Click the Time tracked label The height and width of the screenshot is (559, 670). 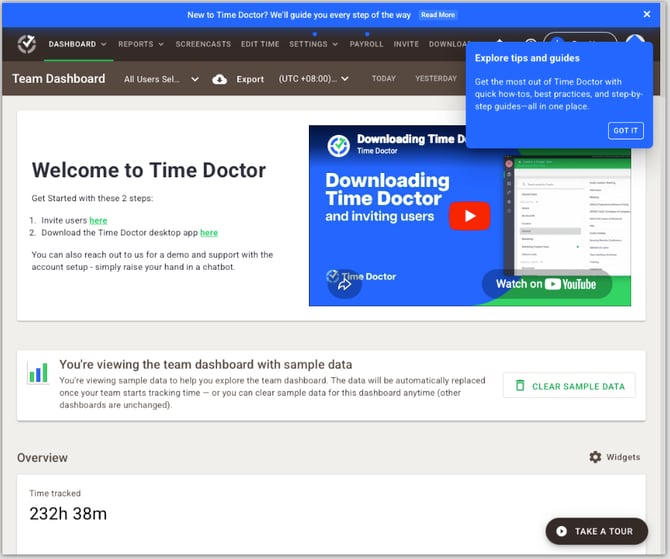coord(55,493)
